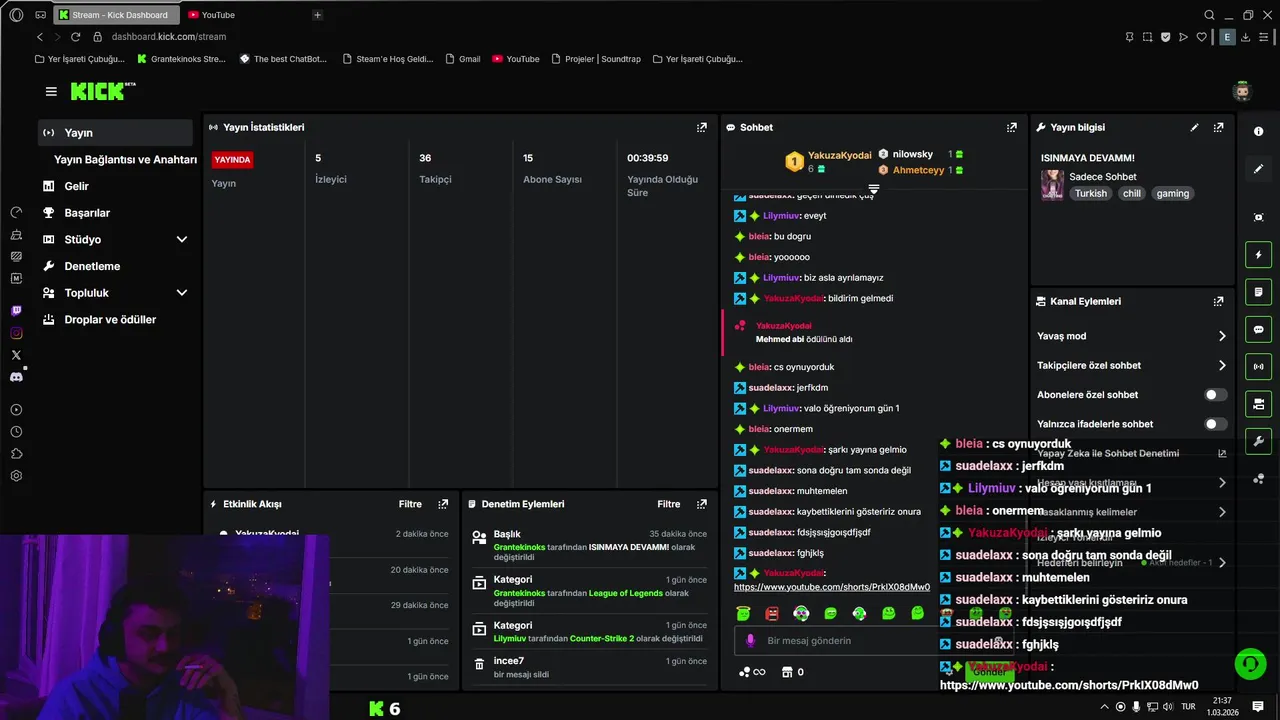Pop out the Etkinlik Akışı panel
Image resolution: width=1280 pixels, height=720 pixels.
pyautogui.click(x=442, y=504)
